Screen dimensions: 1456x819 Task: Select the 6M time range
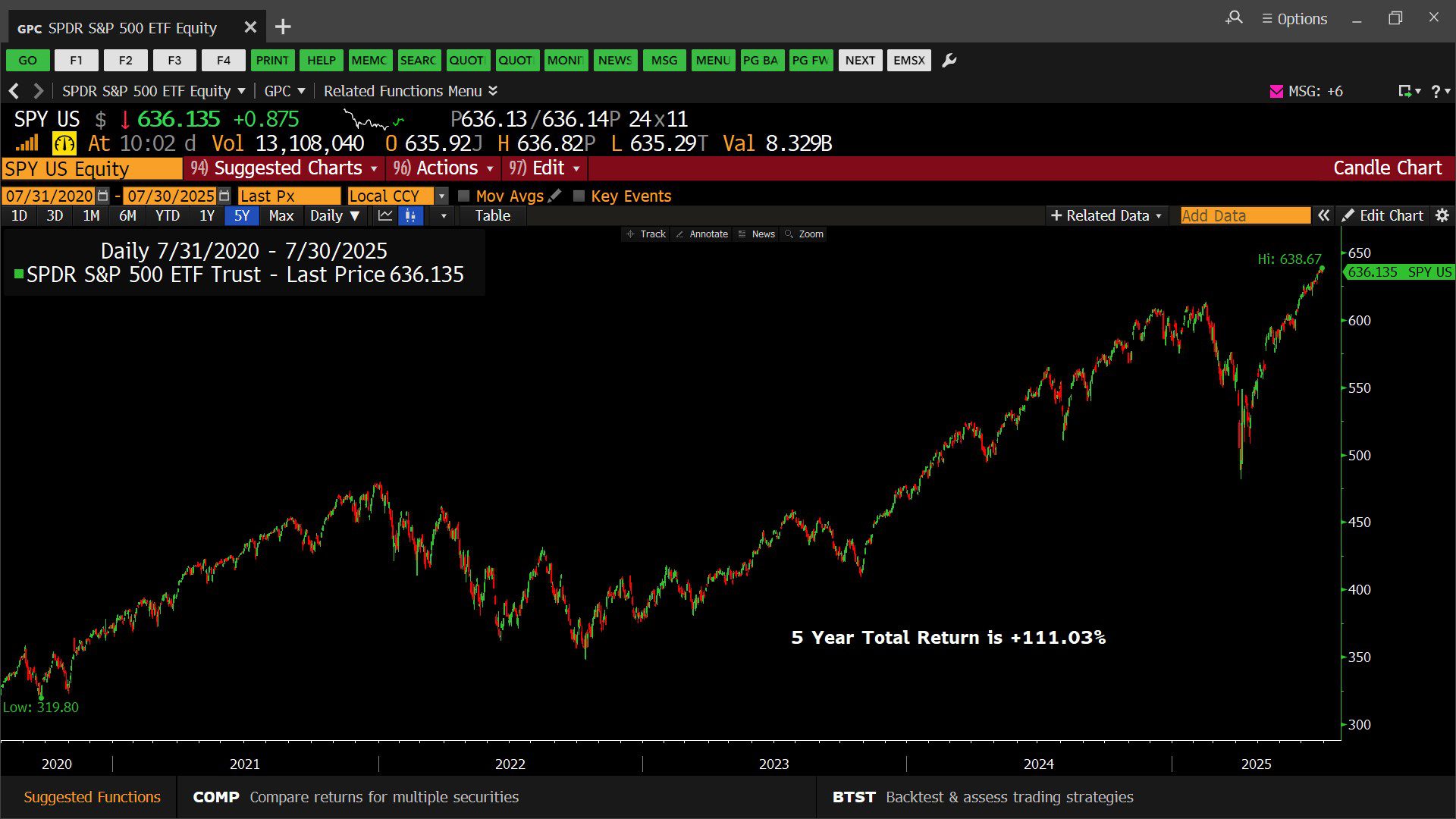coord(127,215)
